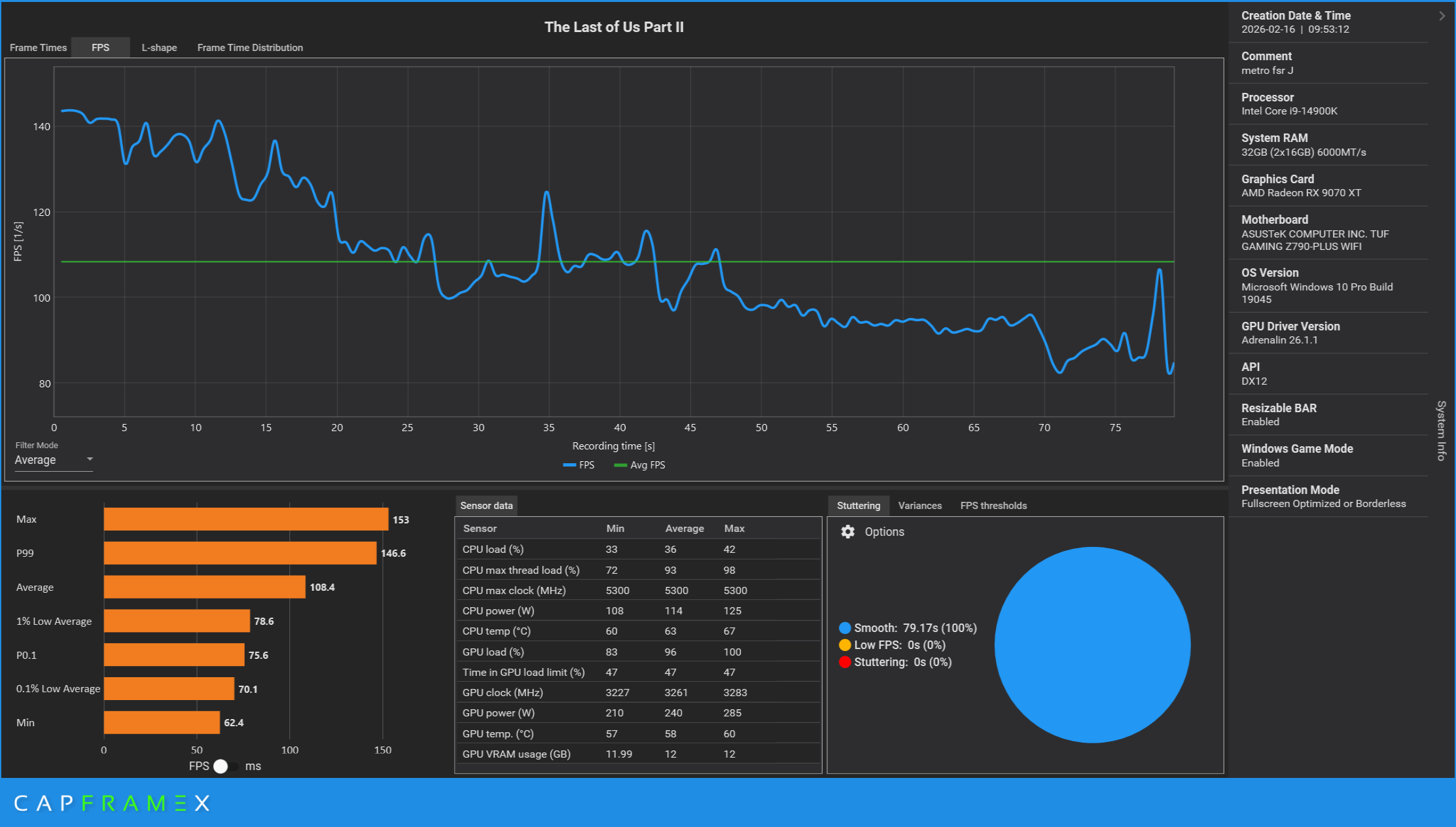
Task: Open Frame Time Distribution tab
Action: click(250, 48)
